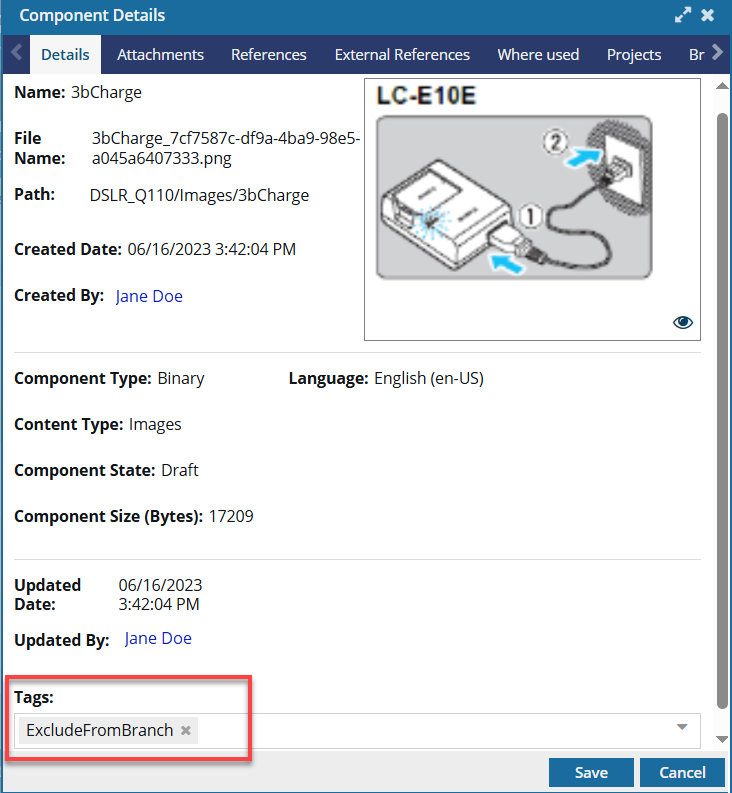Open Jane Doe link under Created By

tap(149, 296)
